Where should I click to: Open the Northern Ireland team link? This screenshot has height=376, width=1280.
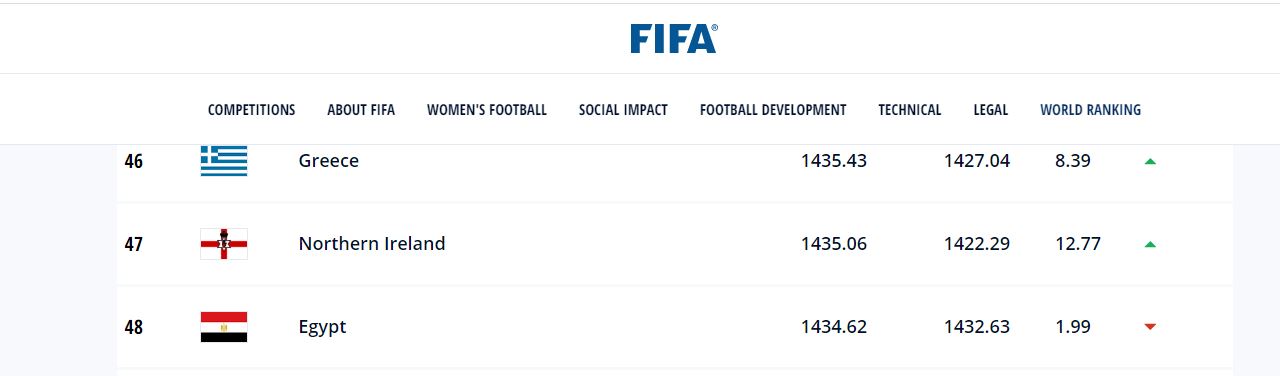[372, 244]
